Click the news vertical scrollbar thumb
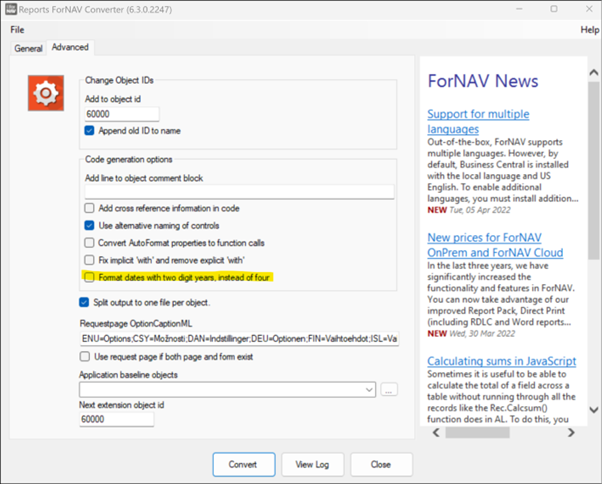The height and width of the screenshot is (484, 602). [x=594, y=170]
